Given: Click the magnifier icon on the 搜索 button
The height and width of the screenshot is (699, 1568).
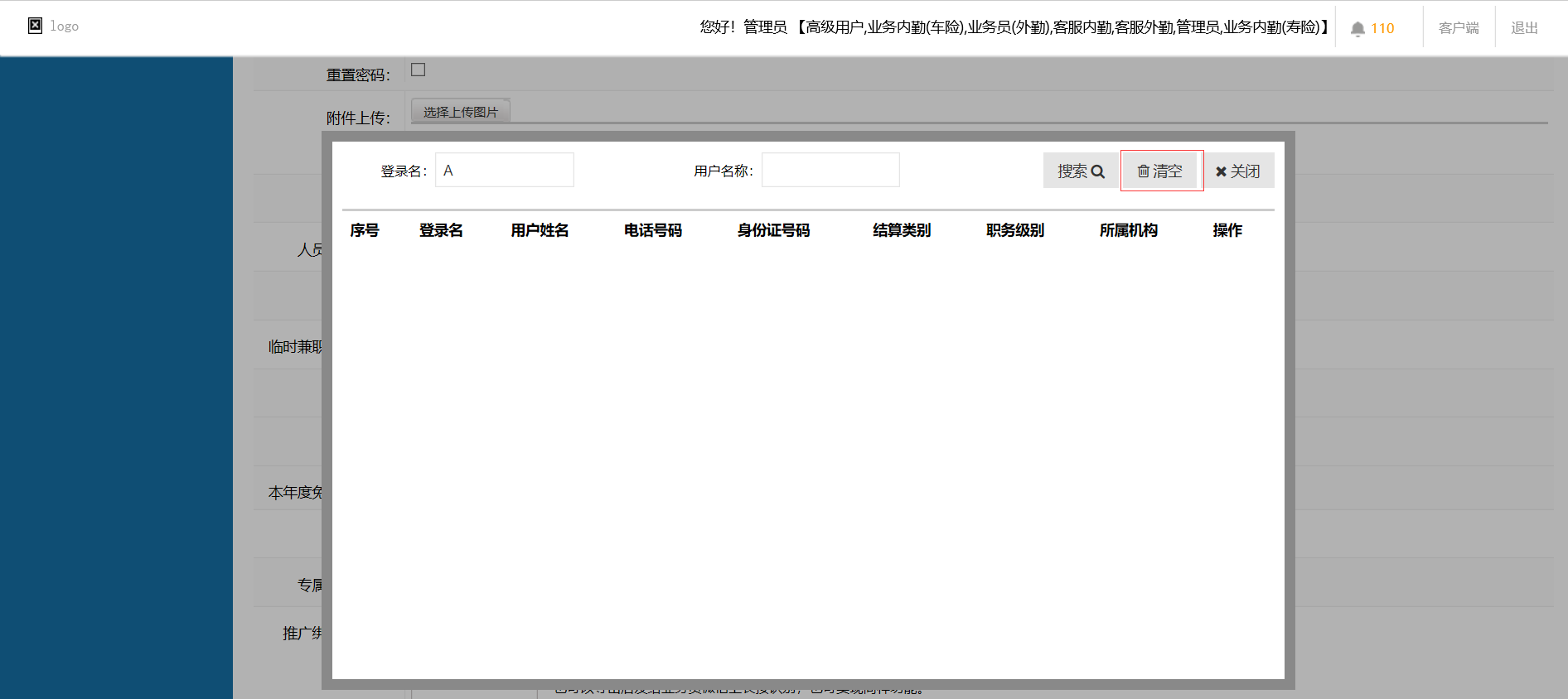Looking at the screenshot, I should pyautogui.click(x=1098, y=171).
